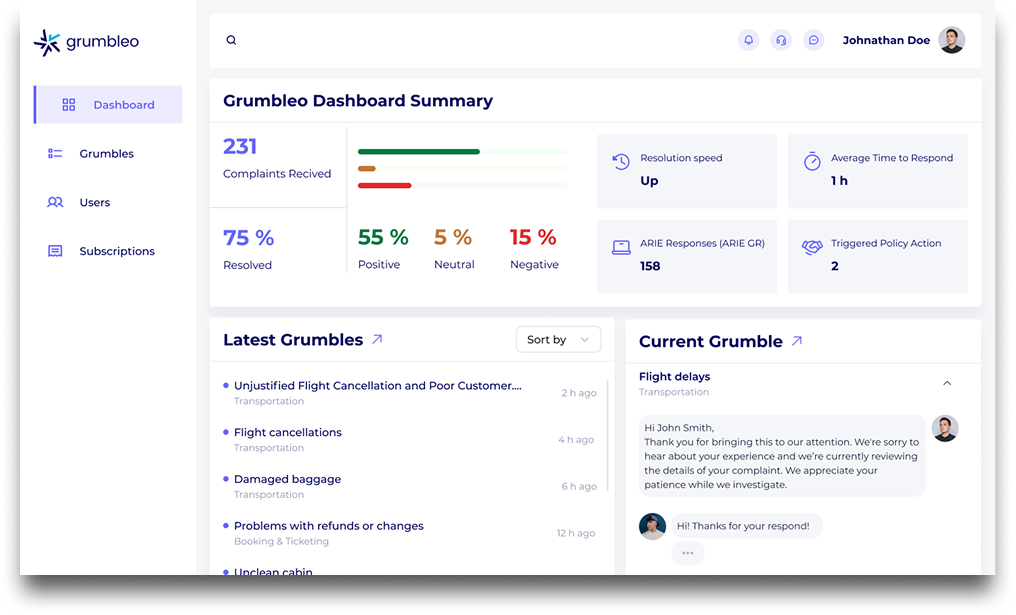The image size is (1016, 615).
Task: Collapse the Flight delays grumble thread
Action: 947,383
